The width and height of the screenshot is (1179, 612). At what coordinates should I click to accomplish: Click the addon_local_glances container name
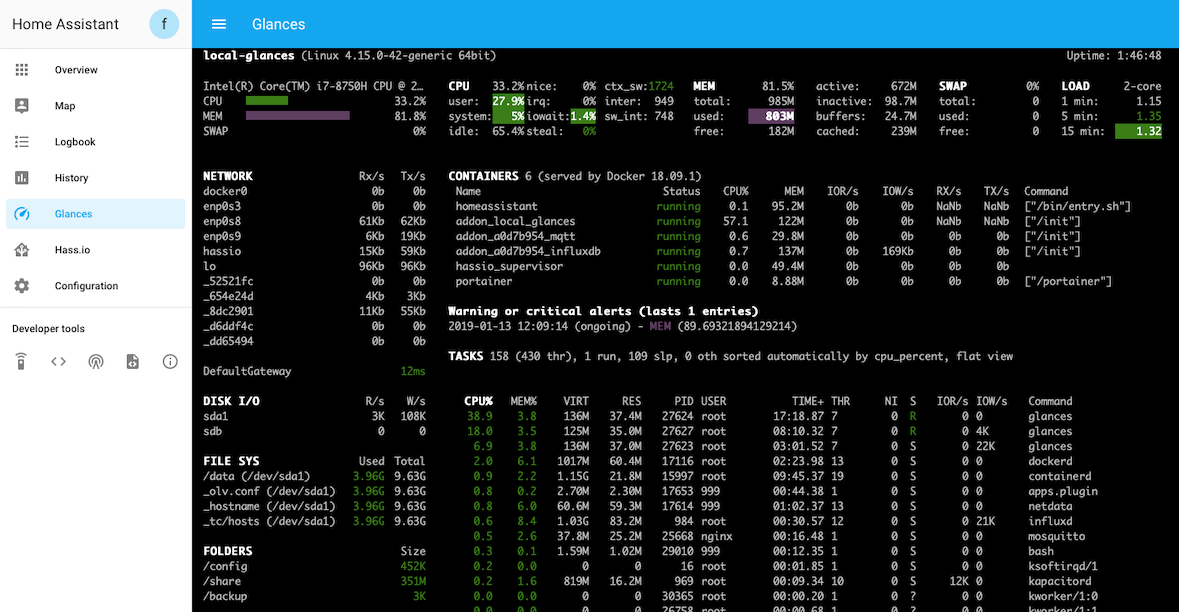[x=515, y=221]
